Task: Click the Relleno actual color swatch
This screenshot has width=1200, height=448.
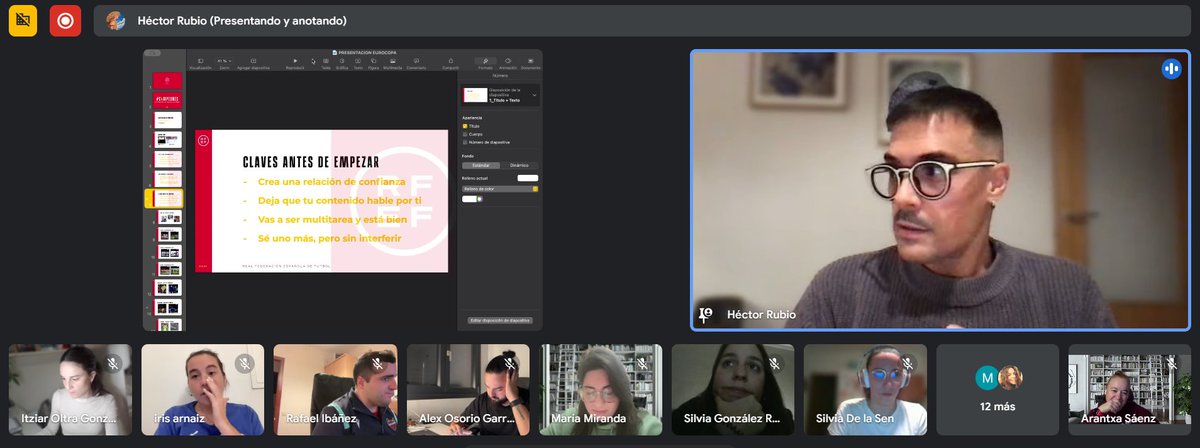Action: click(x=528, y=178)
